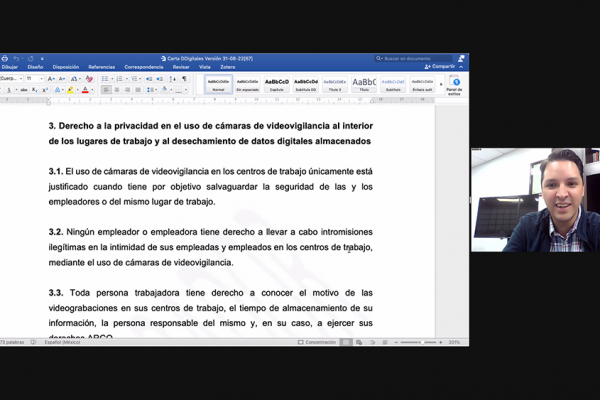Screen dimensions: 600x400
Task: Apply multilevel list
Action: click(134, 79)
